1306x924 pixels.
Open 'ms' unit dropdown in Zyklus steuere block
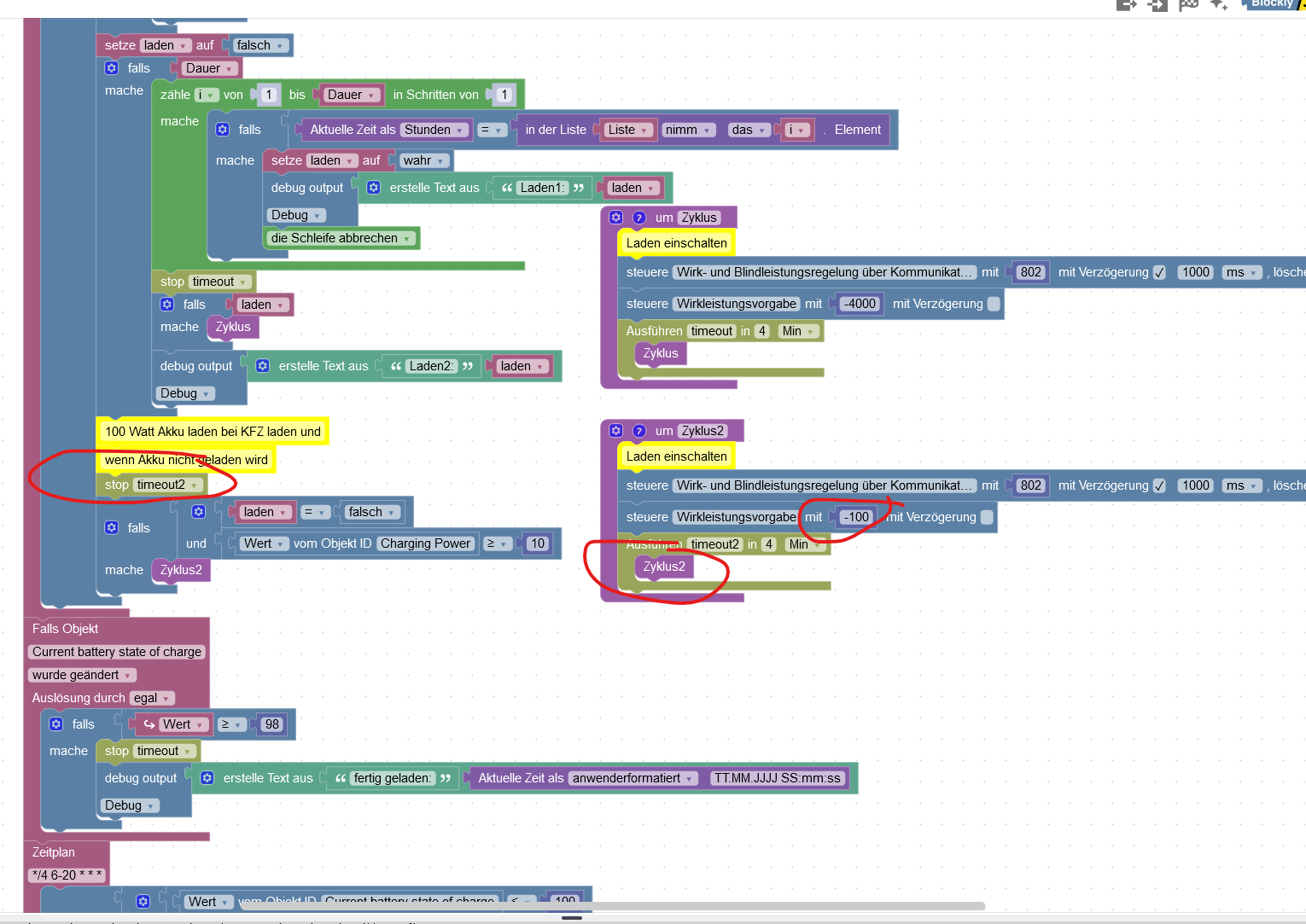click(1242, 272)
